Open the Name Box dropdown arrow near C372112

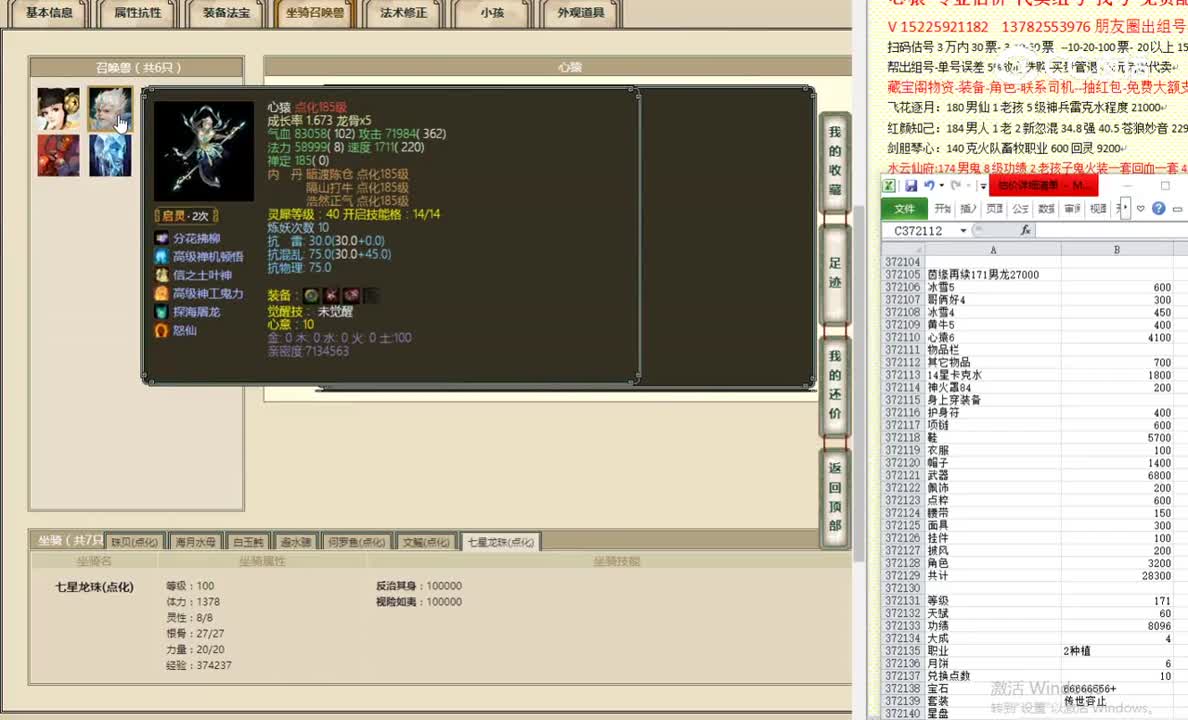[x=963, y=230]
